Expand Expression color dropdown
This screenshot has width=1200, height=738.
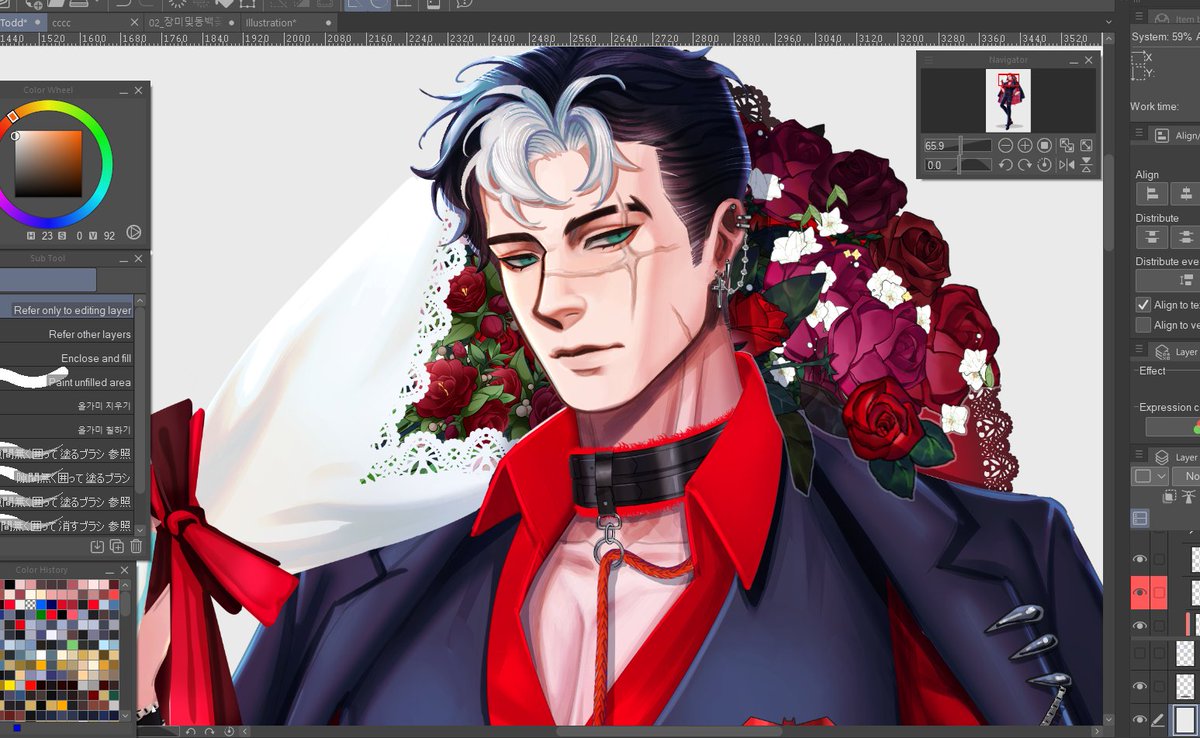coord(1173,427)
